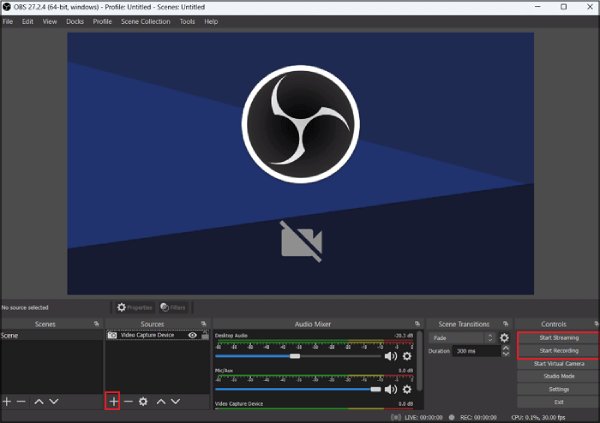Open the Fade transition dropdown
This screenshot has width=600, height=423.
click(462, 338)
